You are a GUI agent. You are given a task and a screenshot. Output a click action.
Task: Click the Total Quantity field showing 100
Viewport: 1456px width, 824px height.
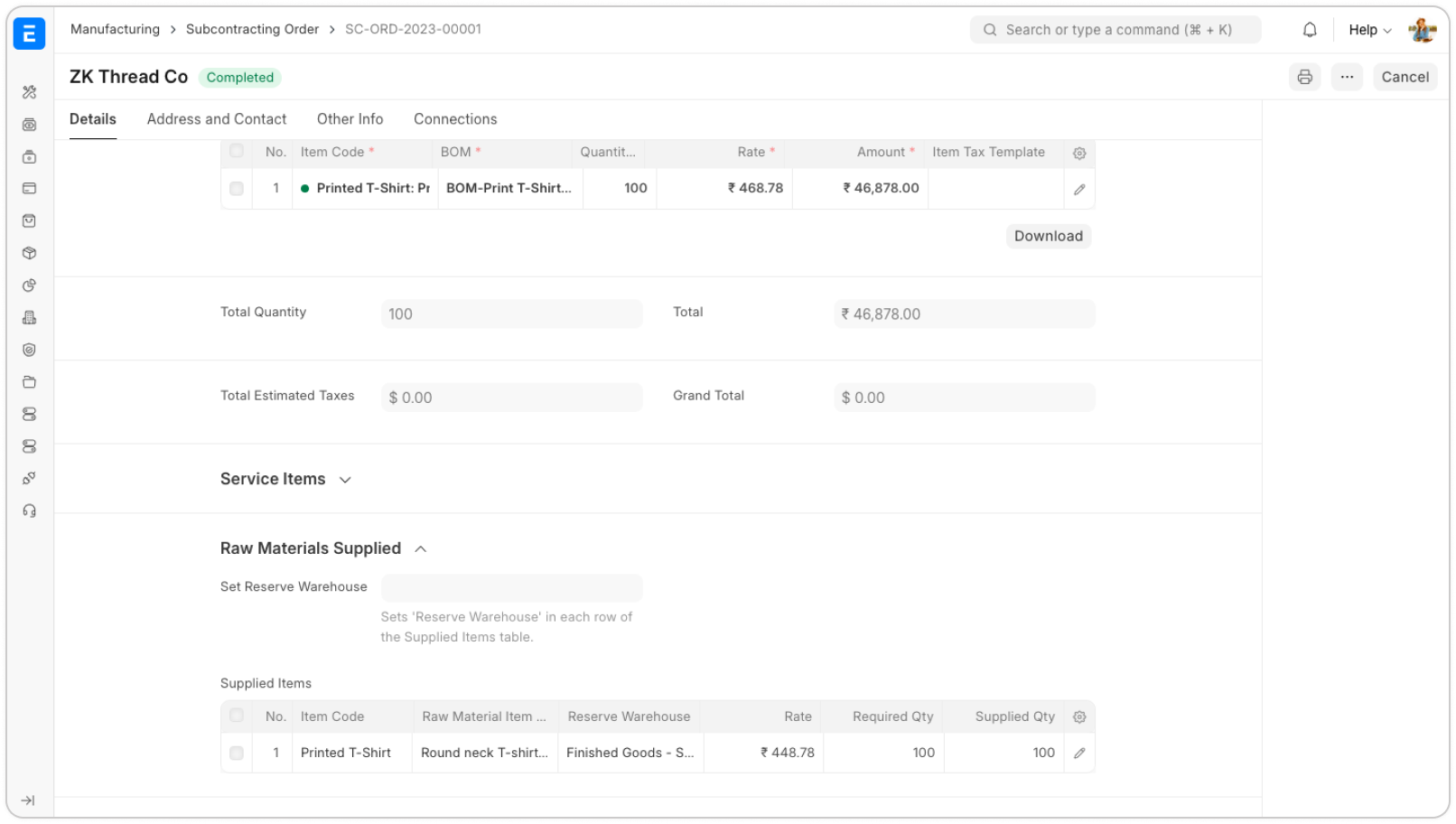511,314
